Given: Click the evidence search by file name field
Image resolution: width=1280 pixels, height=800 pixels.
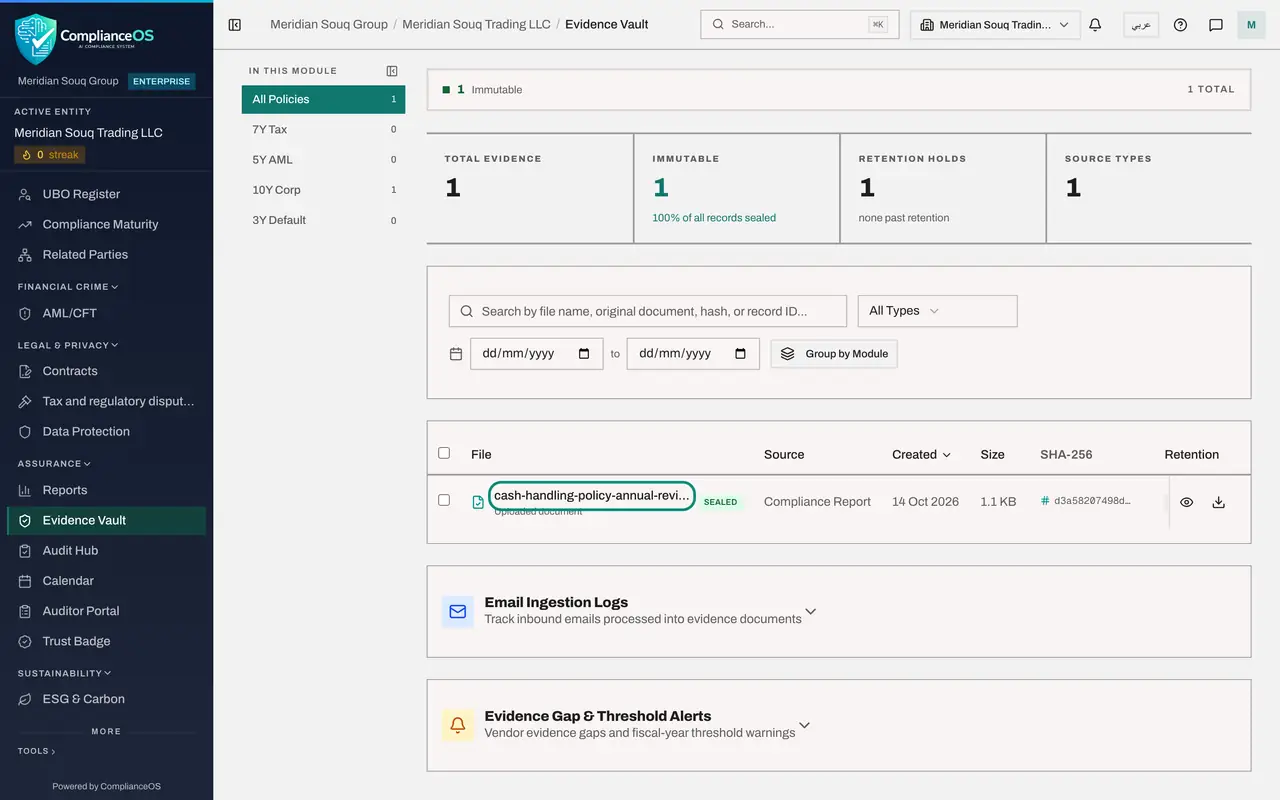Looking at the screenshot, I should (648, 311).
